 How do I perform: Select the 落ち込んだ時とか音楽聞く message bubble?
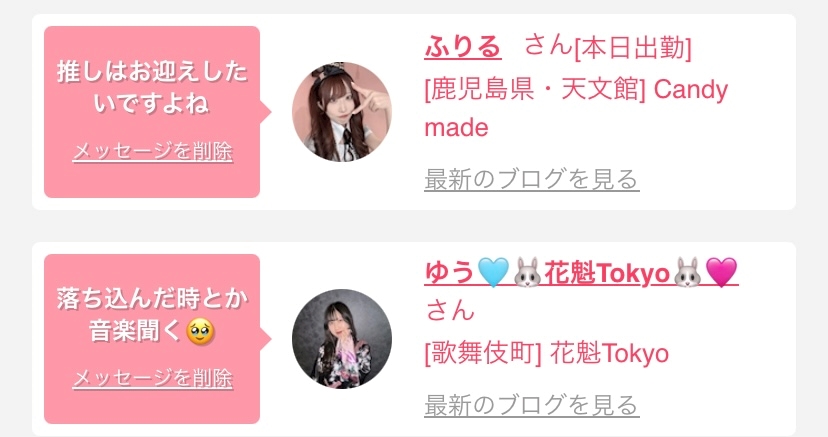tap(152, 339)
